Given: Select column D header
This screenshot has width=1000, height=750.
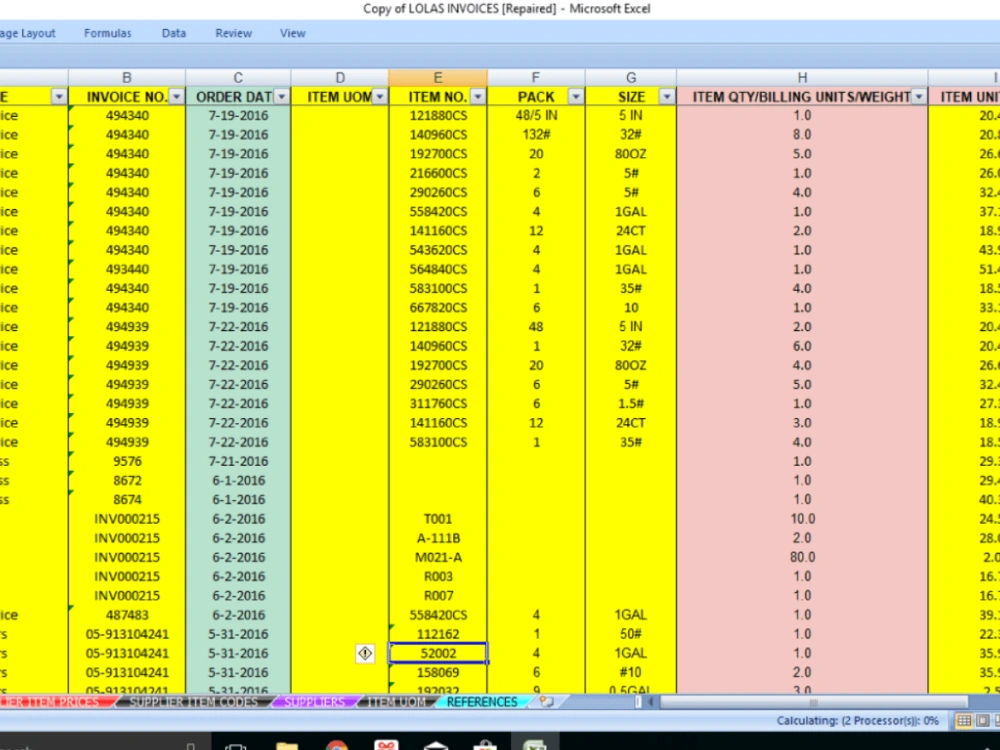Looking at the screenshot, I should [340, 77].
